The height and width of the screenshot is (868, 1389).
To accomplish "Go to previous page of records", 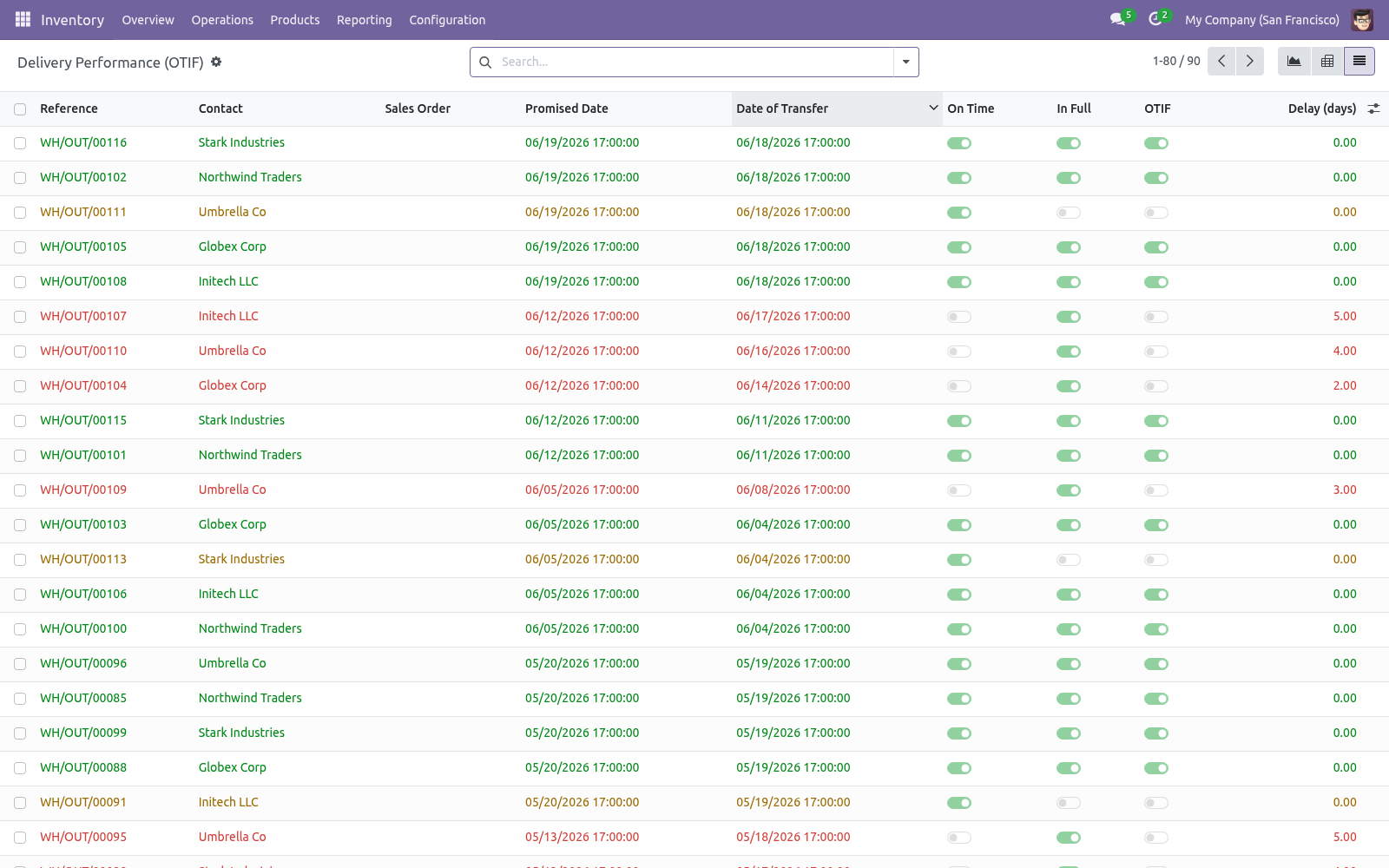I will pyautogui.click(x=1221, y=61).
